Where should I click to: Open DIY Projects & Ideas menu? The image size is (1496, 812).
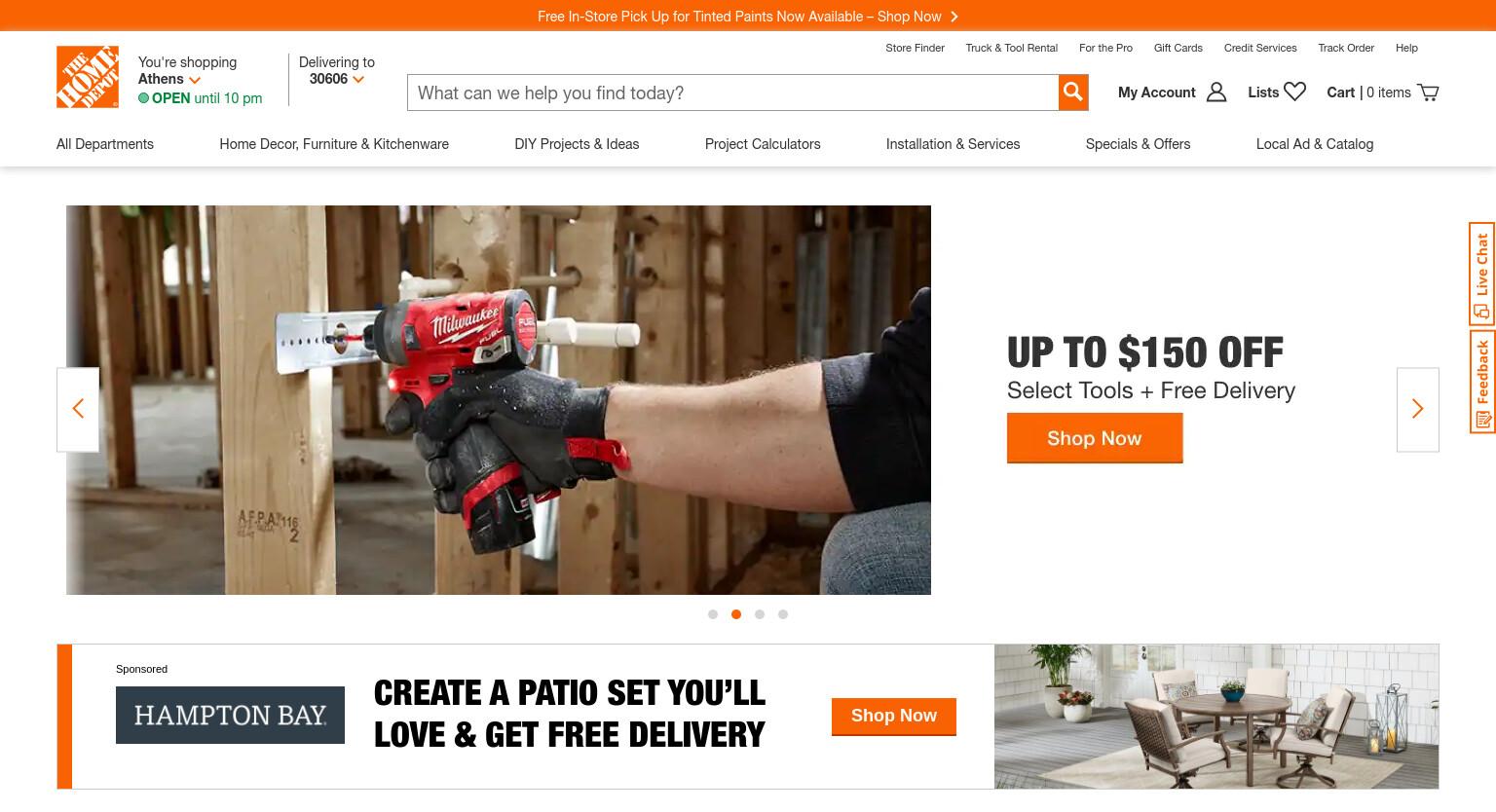[x=577, y=144]
